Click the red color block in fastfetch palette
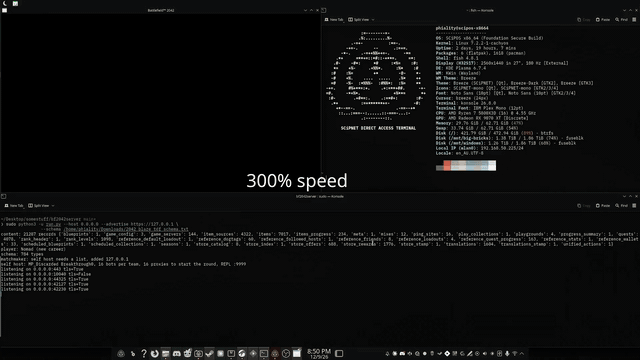This screenshot has width=640, height=360. 447,165
